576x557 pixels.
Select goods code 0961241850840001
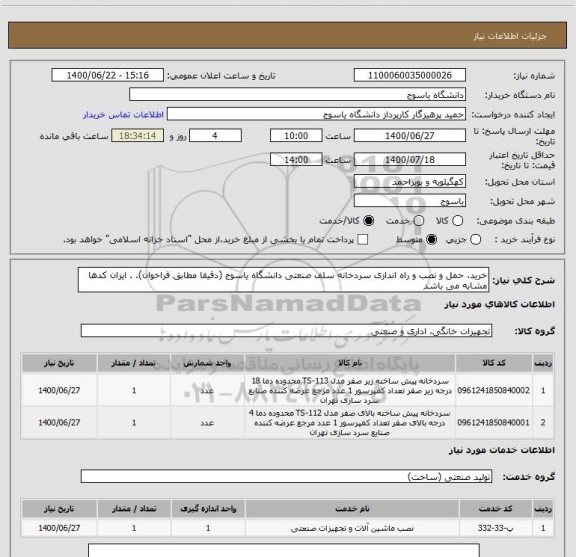493,423
